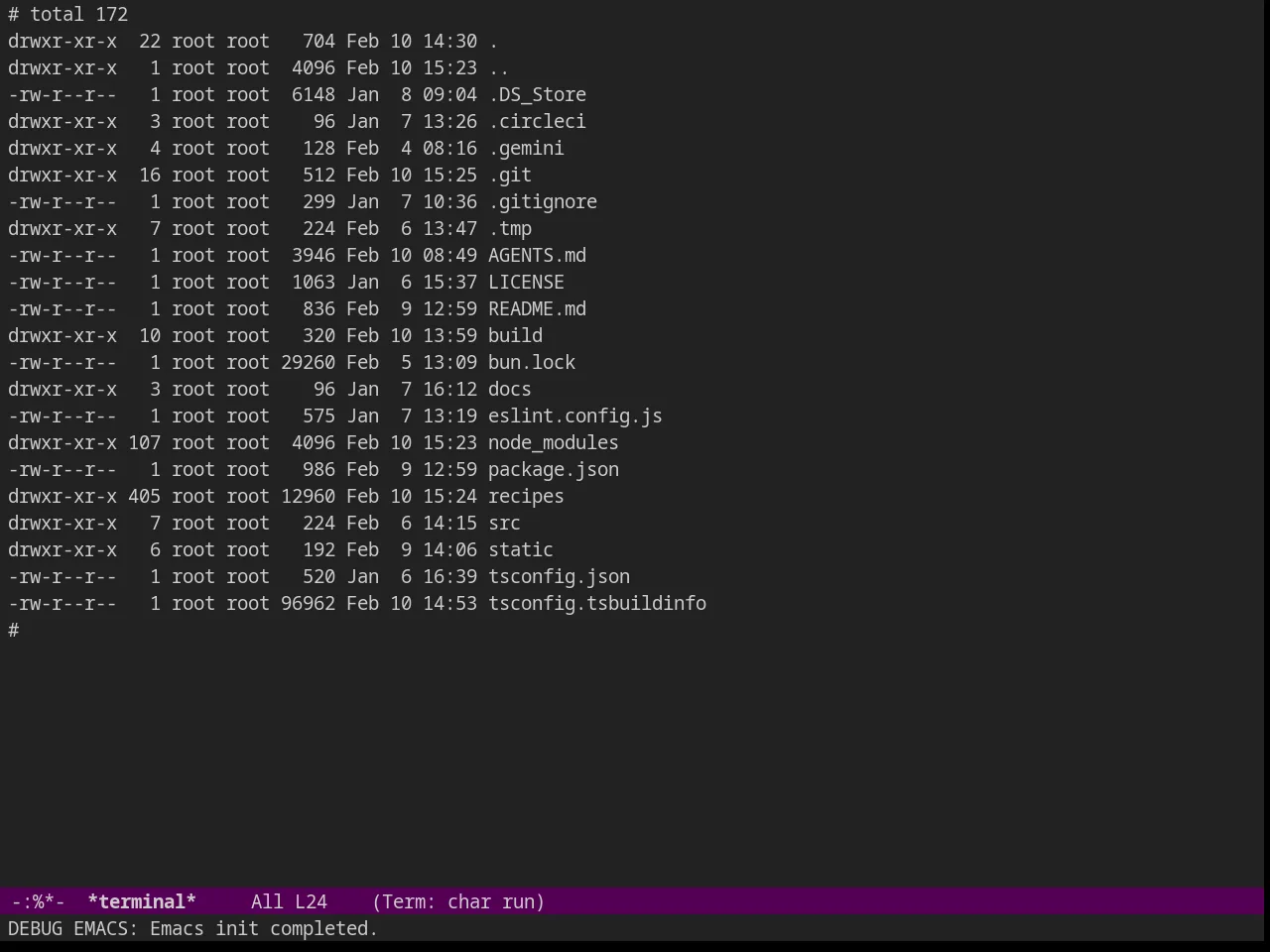Click the bun.lock file name
This screenshot has width=1270, height=952.
click(532, 362)
